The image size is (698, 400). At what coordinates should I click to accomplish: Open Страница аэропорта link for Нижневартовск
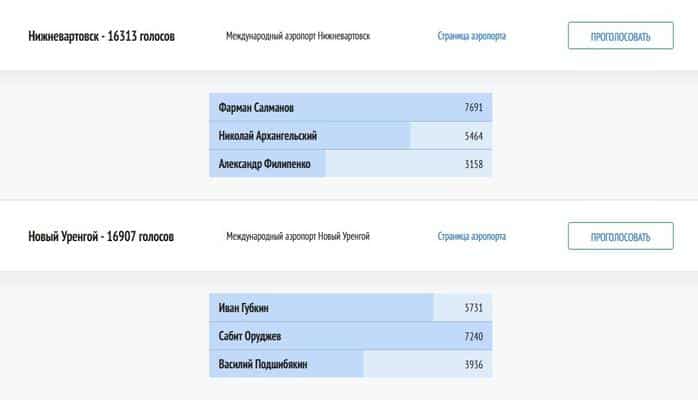click(x=471, y=36)
